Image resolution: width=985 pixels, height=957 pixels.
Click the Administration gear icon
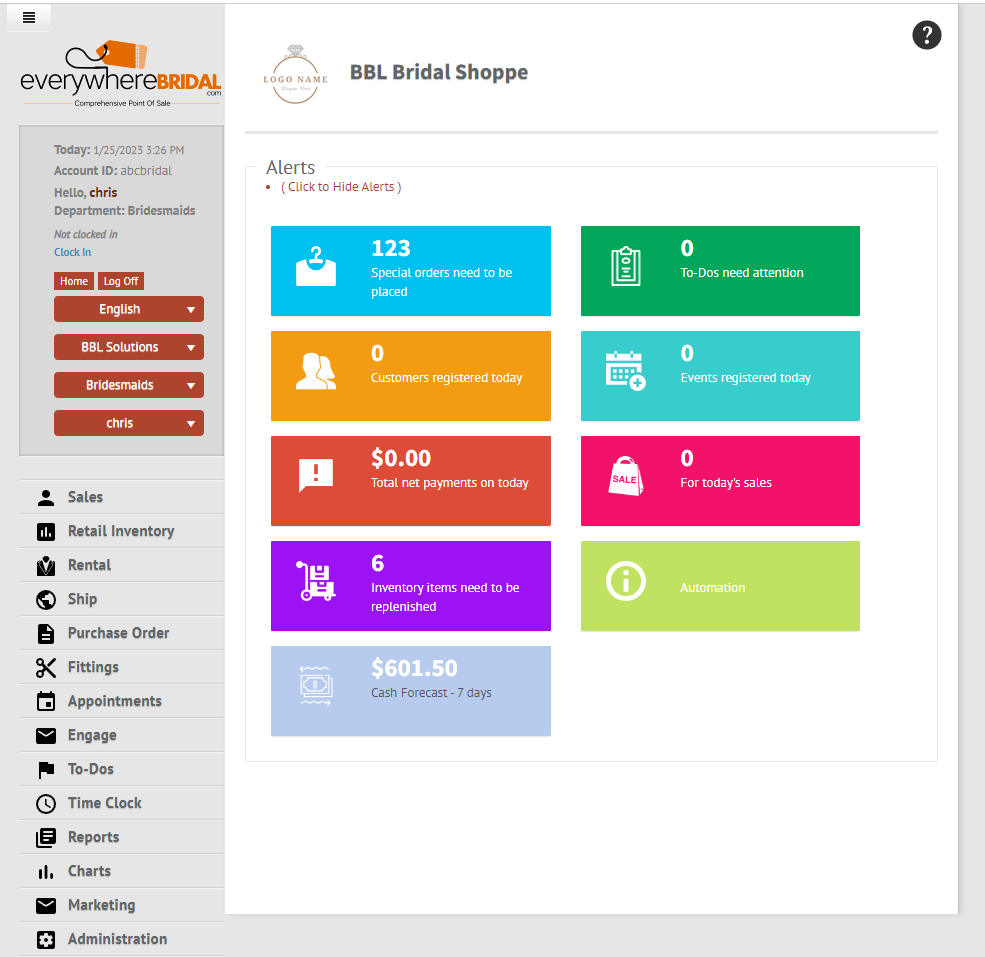pos(46,939)
